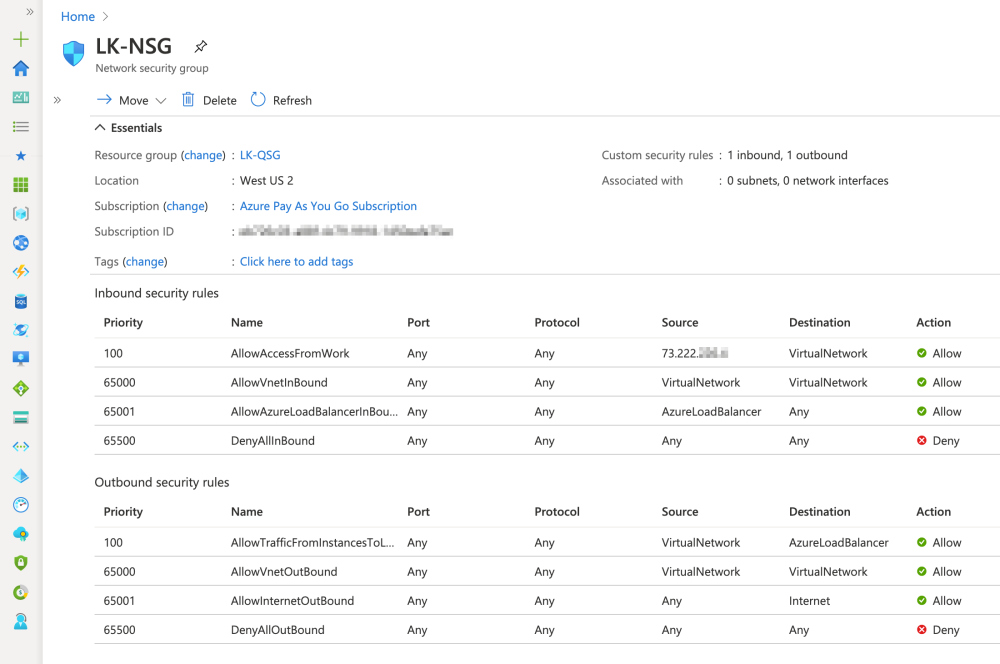The height and width of the screenshot is (664, 1000).
Task: Click here to add tags link
Action: point(296,261)
